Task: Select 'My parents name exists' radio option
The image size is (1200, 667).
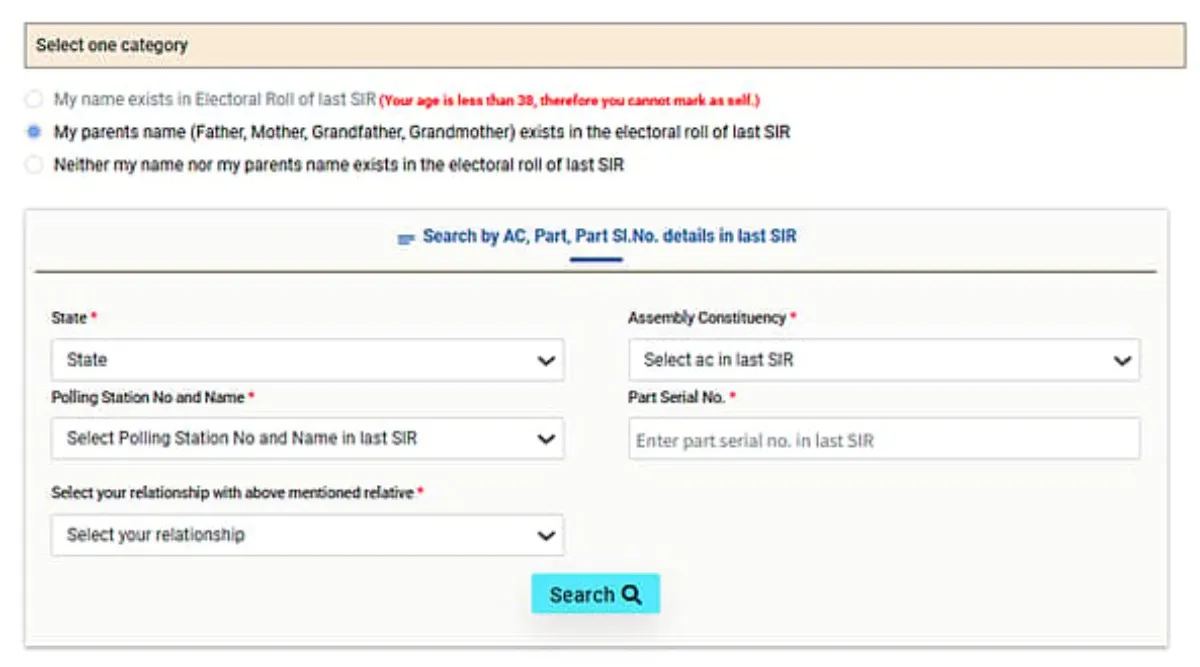Action: coord(35,132)
